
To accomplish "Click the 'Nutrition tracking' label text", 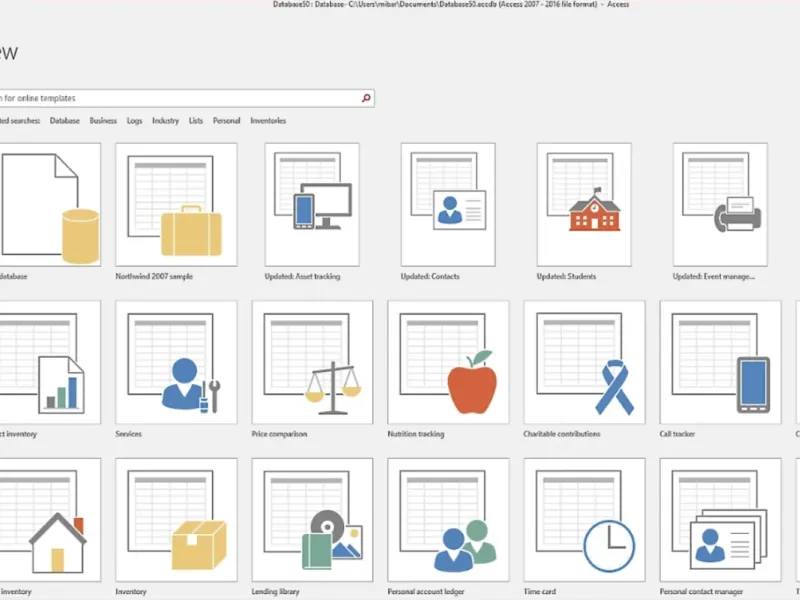I will [416, 434].
